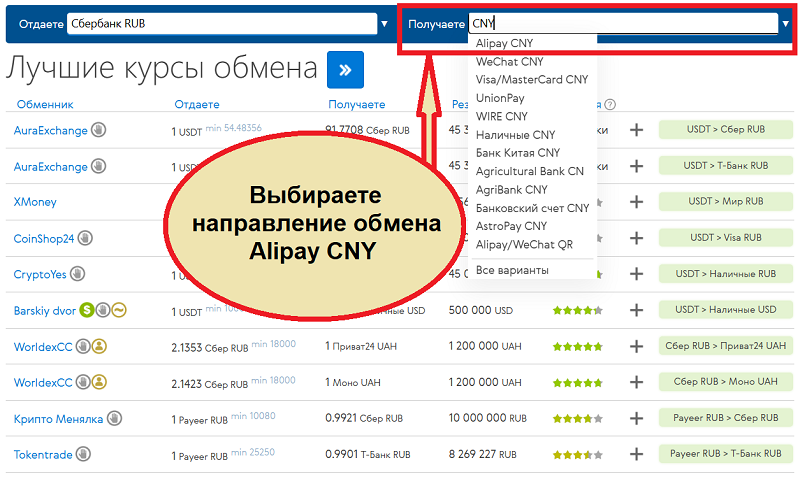Viewport: 800px width, 479px height.
Task: Click Payeer RUB > Т-Банк RUB button
Action: [x=726, y=453]
